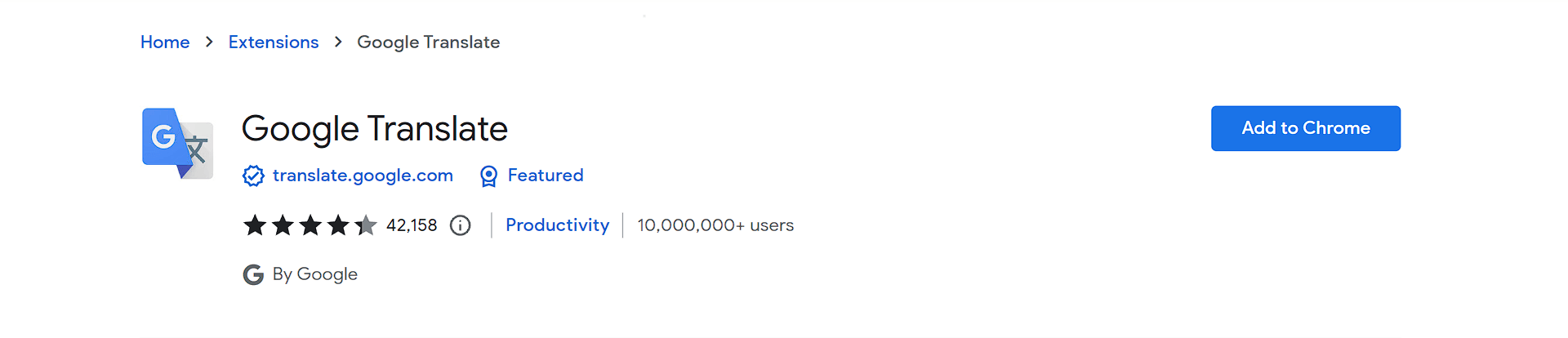
Task: Click the first rating star
Action: [255, 225]
